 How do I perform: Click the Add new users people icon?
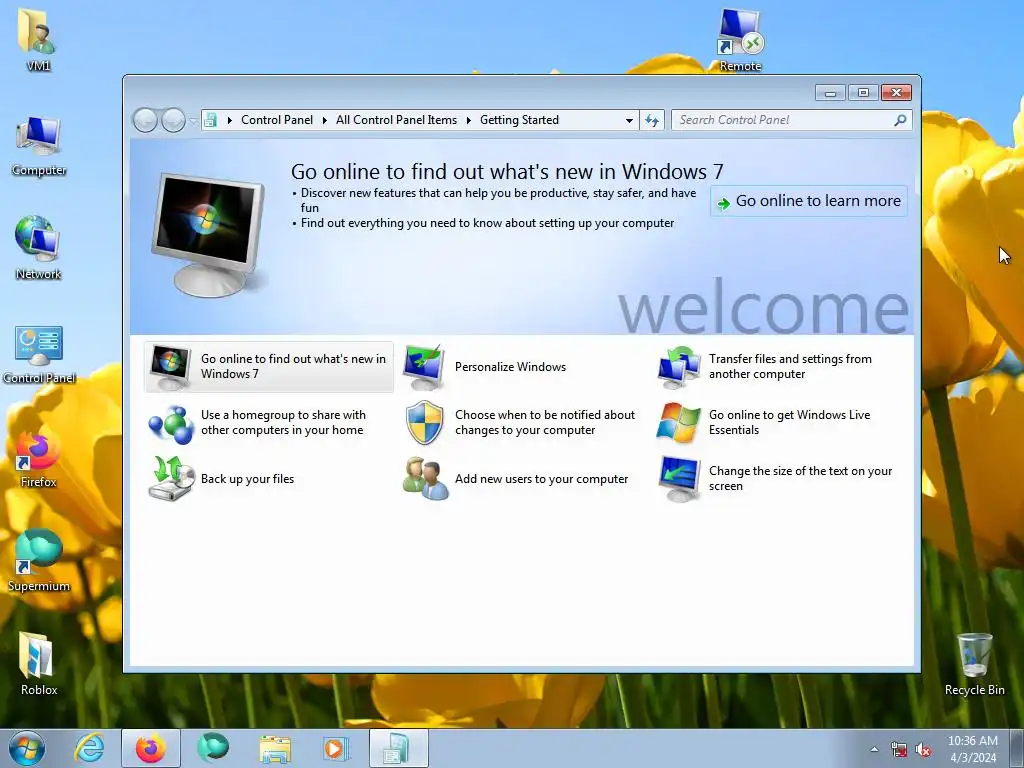pyautogui.click(x=425, y=479)
